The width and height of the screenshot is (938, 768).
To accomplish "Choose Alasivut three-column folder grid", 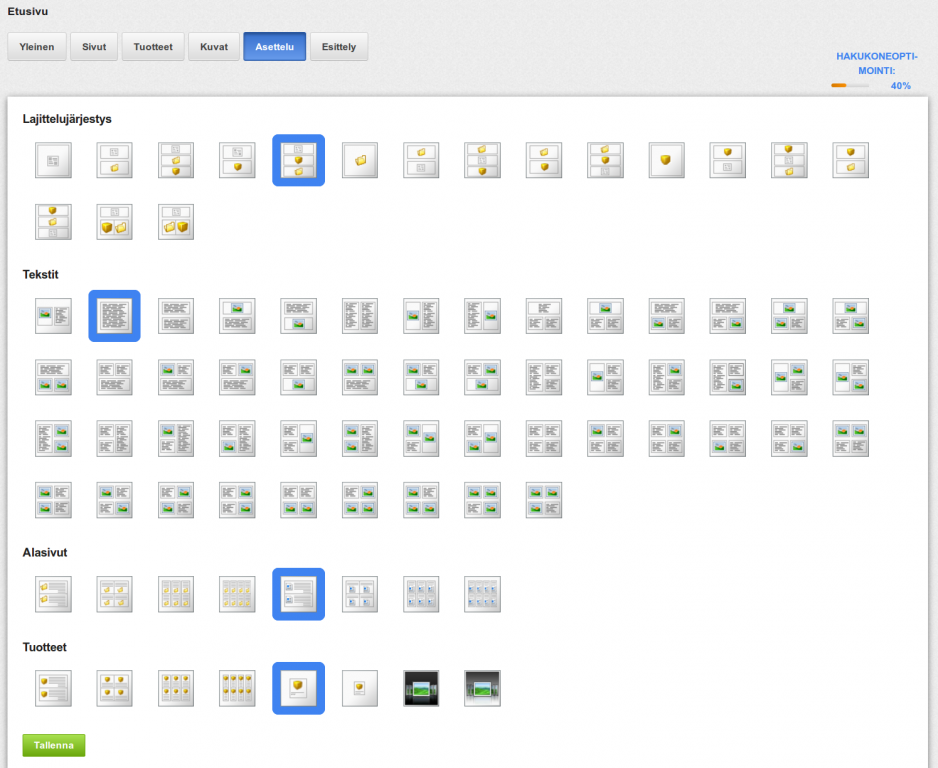I will (x=176, y=594).
